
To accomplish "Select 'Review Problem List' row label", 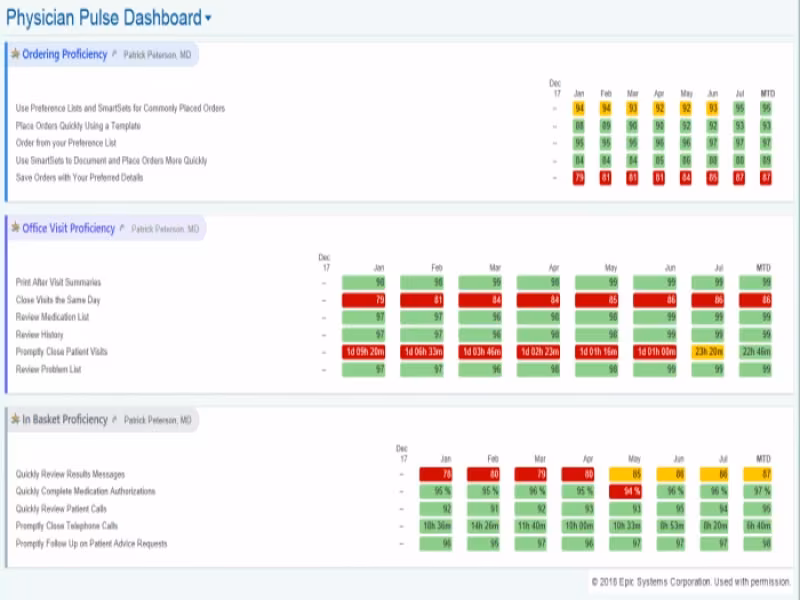I will (48, 369).
